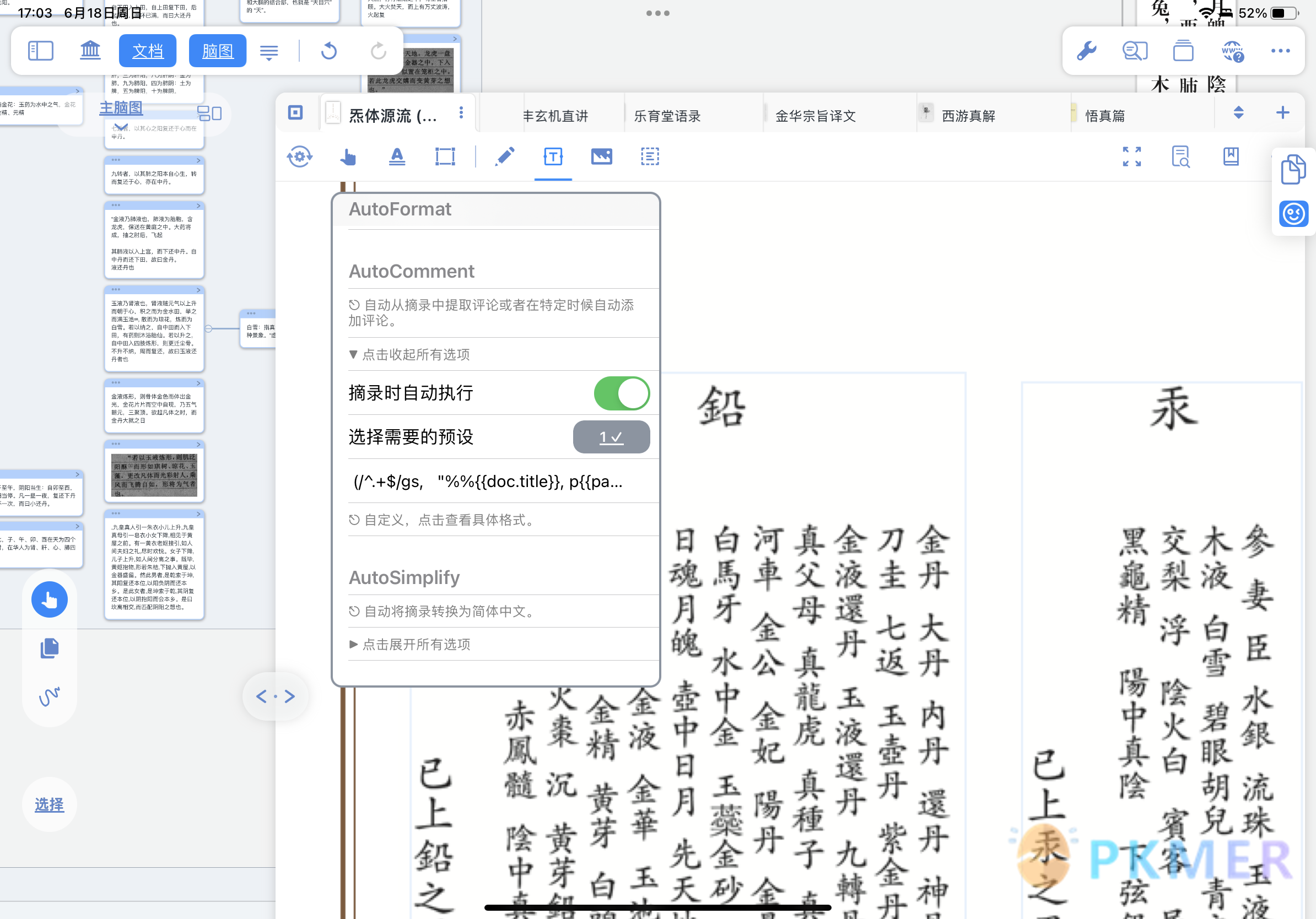Click the document panel square icon
This screenshot has width=1316, height=919.
pos(295,112)
